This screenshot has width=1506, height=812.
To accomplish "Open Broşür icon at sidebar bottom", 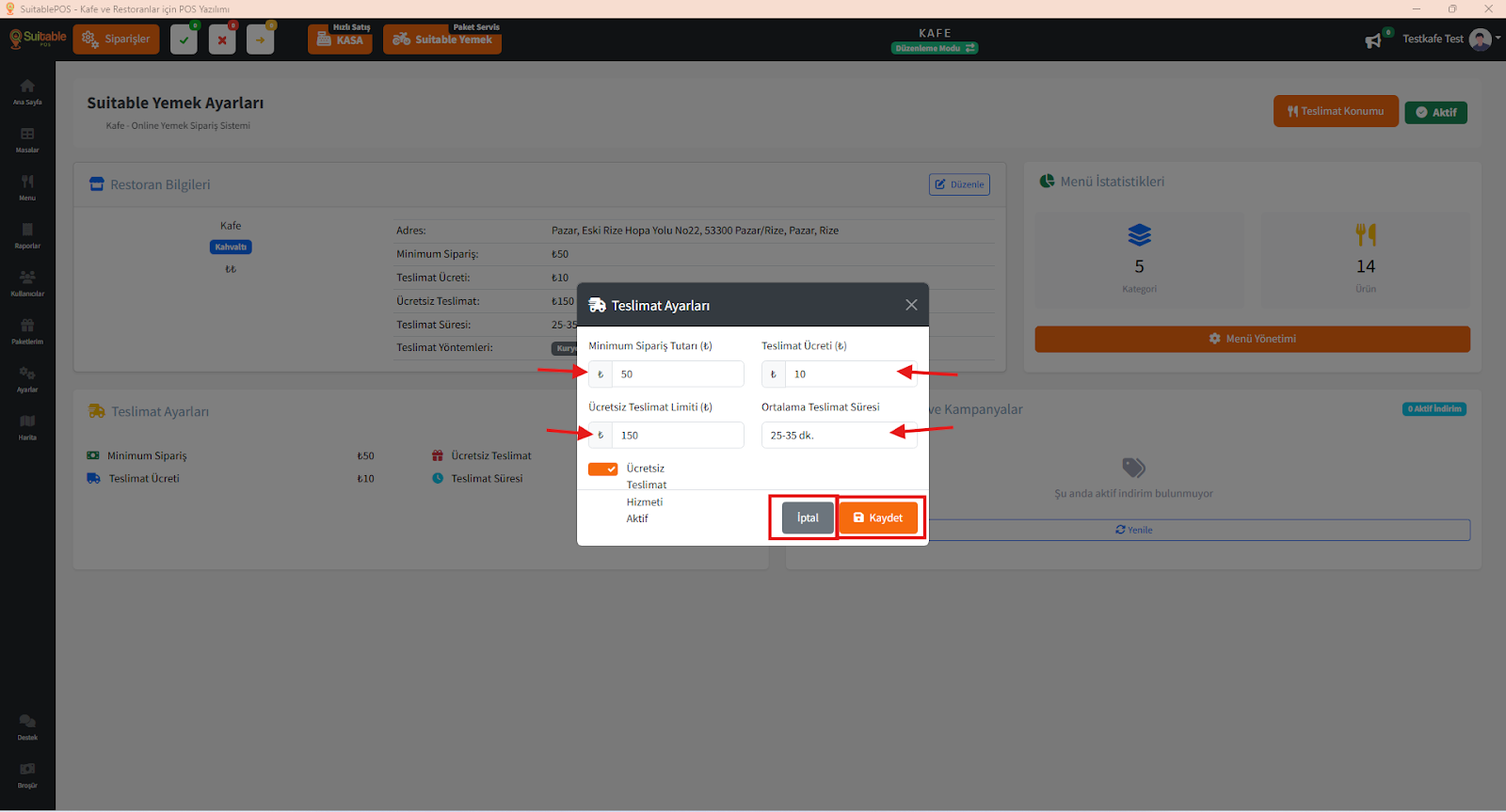I will (27, 770).
